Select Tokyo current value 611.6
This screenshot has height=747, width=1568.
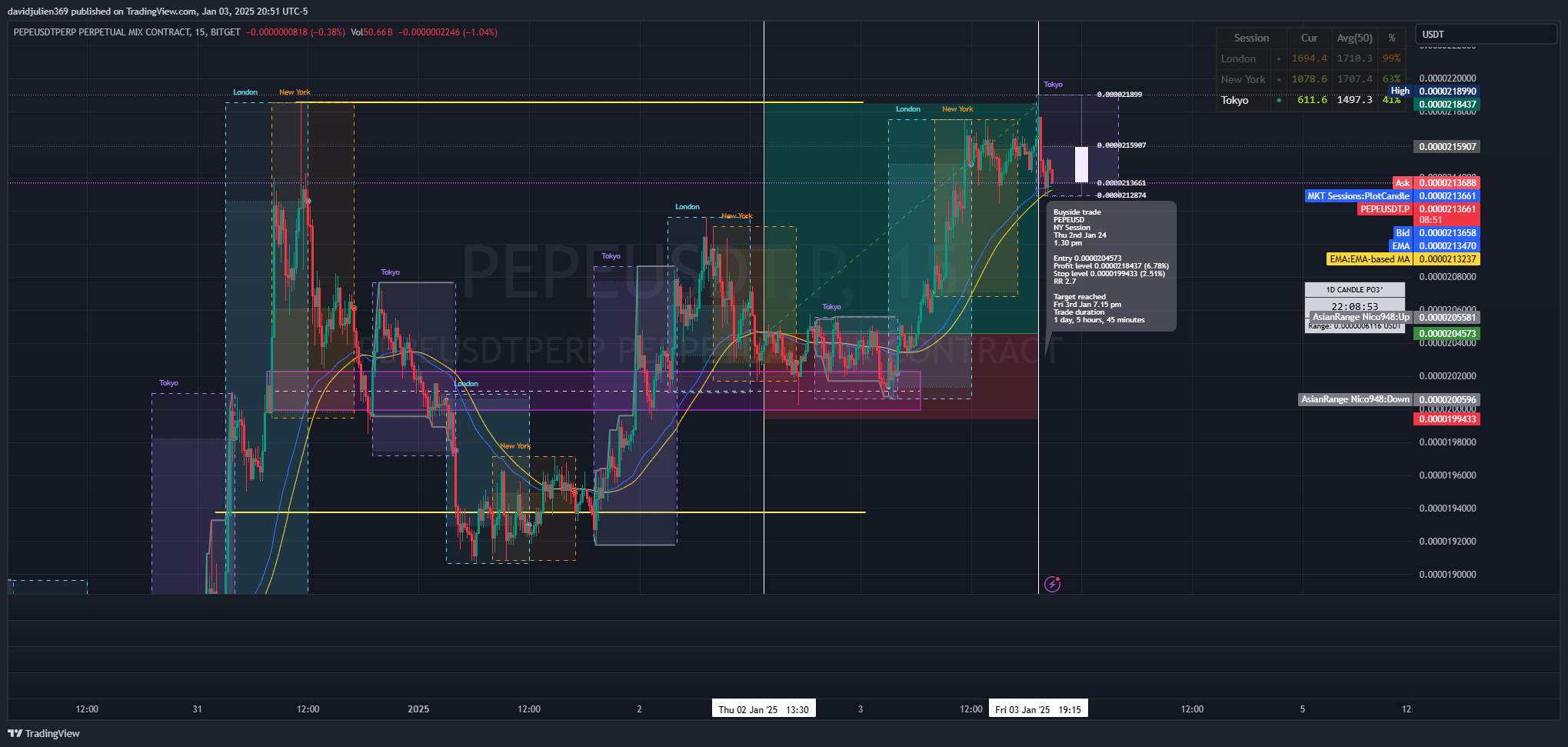(1312, 100)
